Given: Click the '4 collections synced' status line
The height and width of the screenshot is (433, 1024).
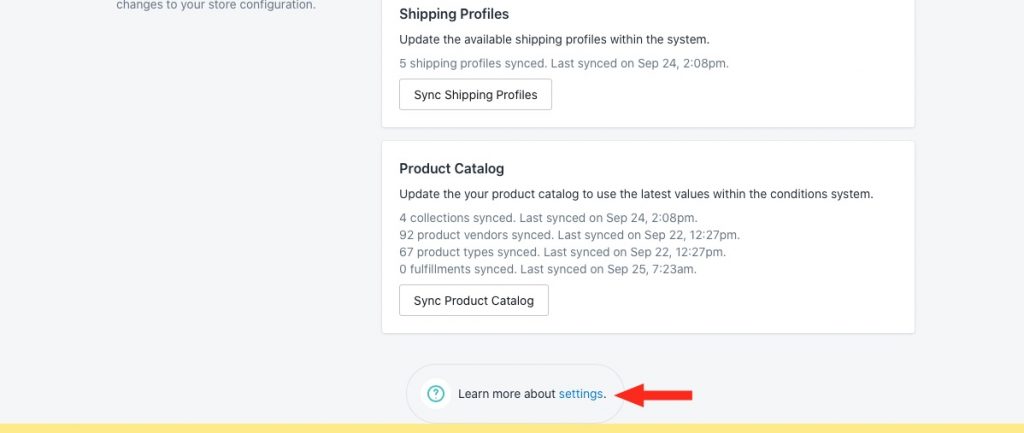Looking at the screenshot, I should [548, 217].
